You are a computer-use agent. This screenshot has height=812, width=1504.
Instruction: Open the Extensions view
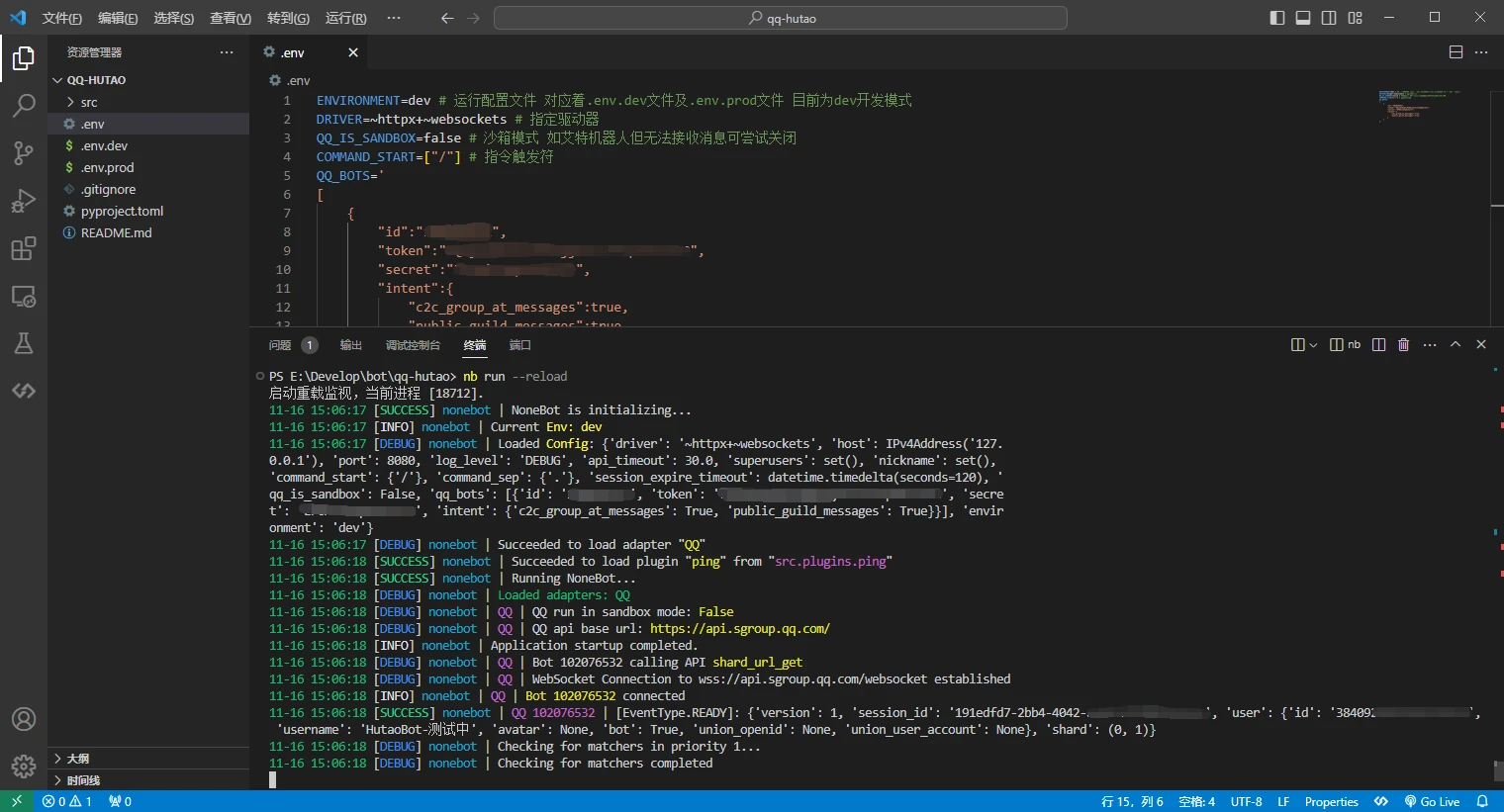[24, 248]
